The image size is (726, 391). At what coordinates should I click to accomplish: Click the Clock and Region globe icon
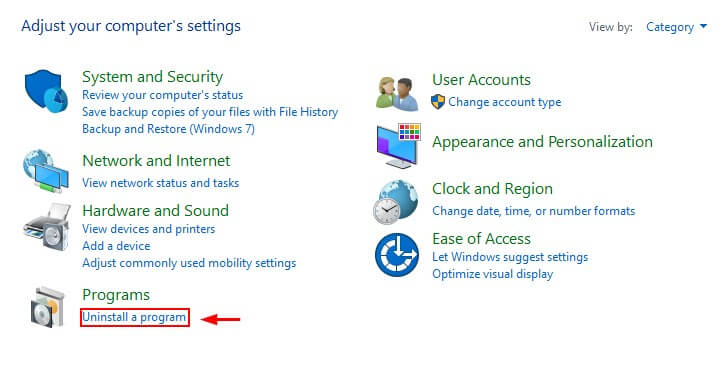tap(395, 202)
